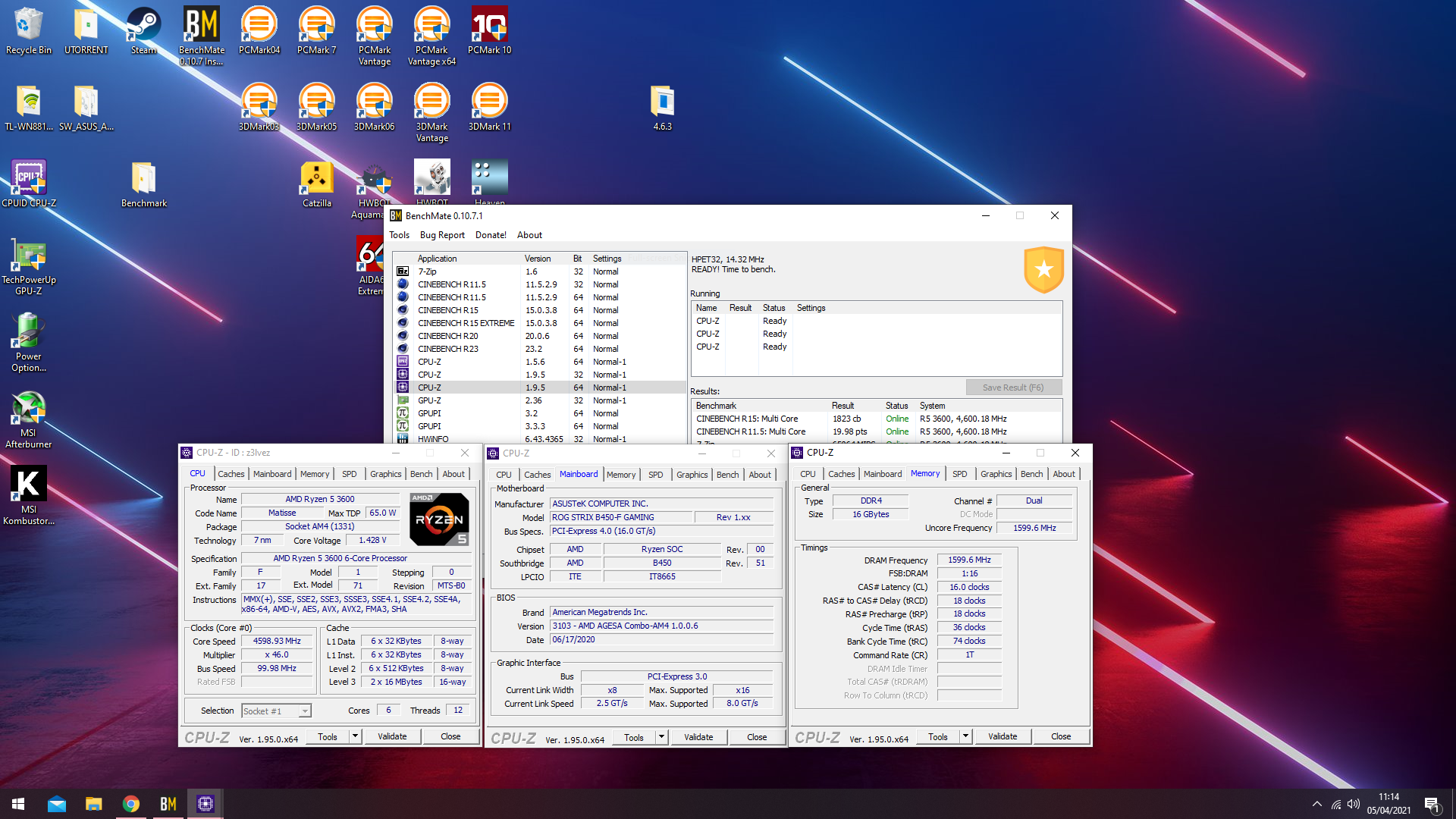
Task: Open TechPowerUp GPU-Z shortcut
Action: tap(29, 265)
